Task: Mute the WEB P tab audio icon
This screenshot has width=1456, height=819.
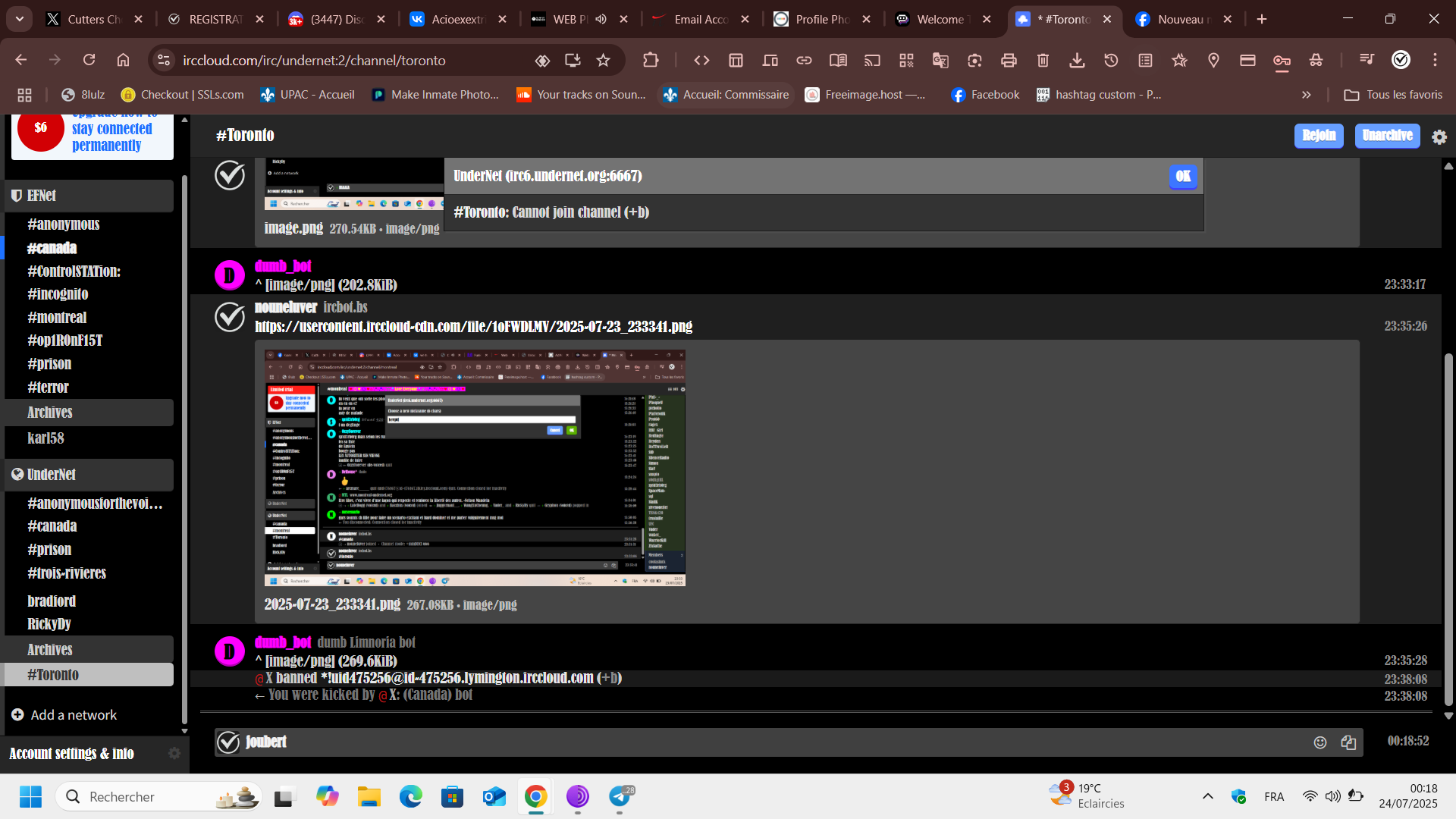Action: 601,19
